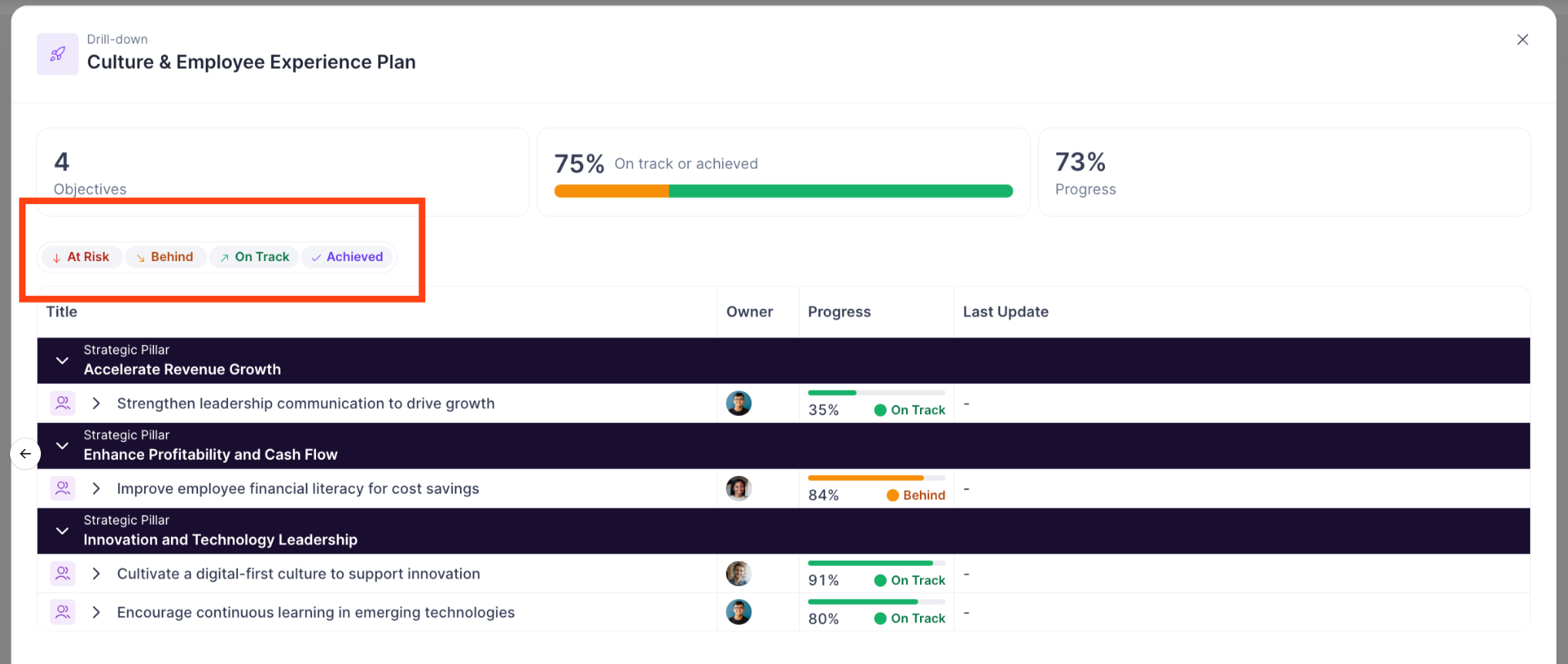Click the Progress column header
Image resolution: width=1568 pixels, height=664 pixels.
click(839, 312)
